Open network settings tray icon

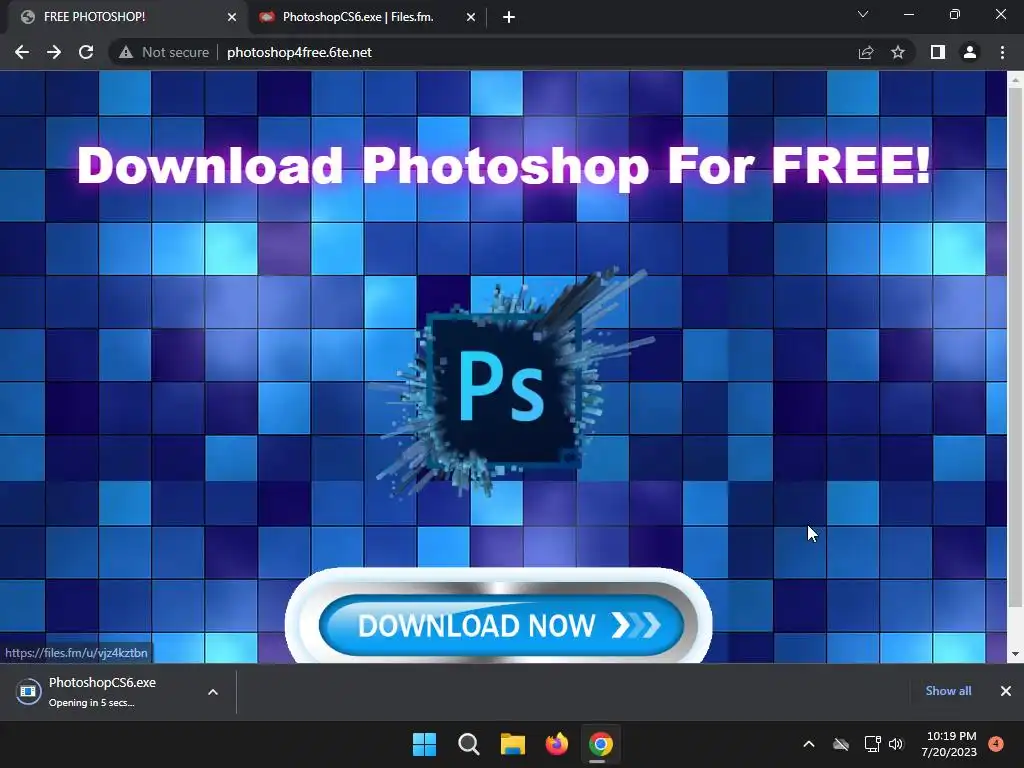click(872, 744)
